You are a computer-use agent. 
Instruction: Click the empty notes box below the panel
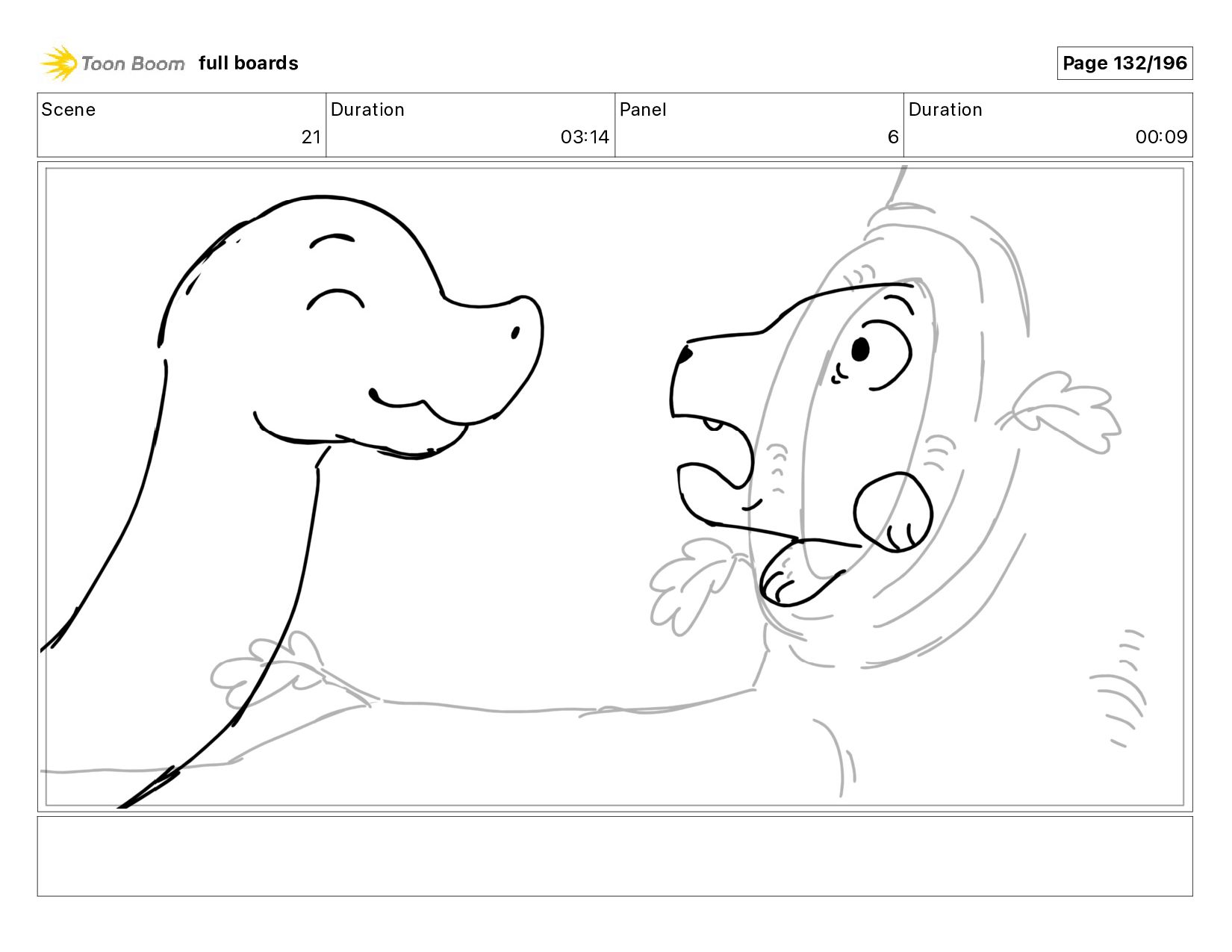[x=615, y=856]
